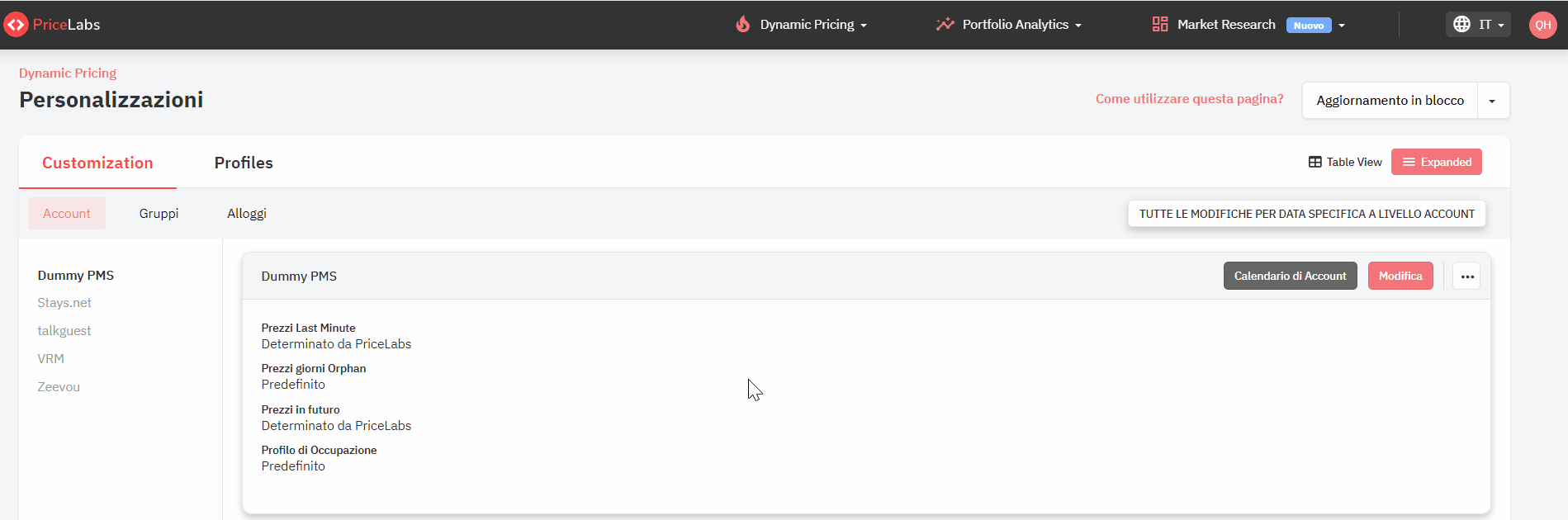Open Calendario di Account

tap(1290, 277)
